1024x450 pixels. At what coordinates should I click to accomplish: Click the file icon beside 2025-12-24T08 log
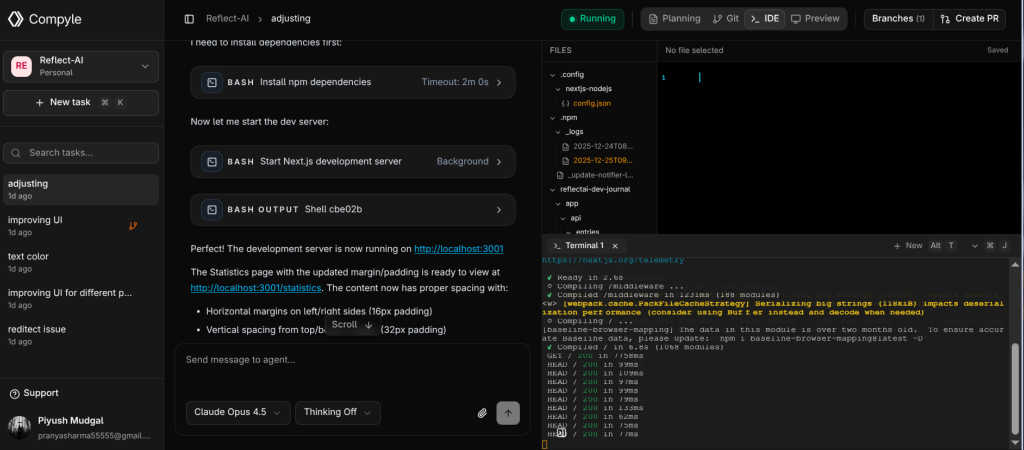[566, 146]
